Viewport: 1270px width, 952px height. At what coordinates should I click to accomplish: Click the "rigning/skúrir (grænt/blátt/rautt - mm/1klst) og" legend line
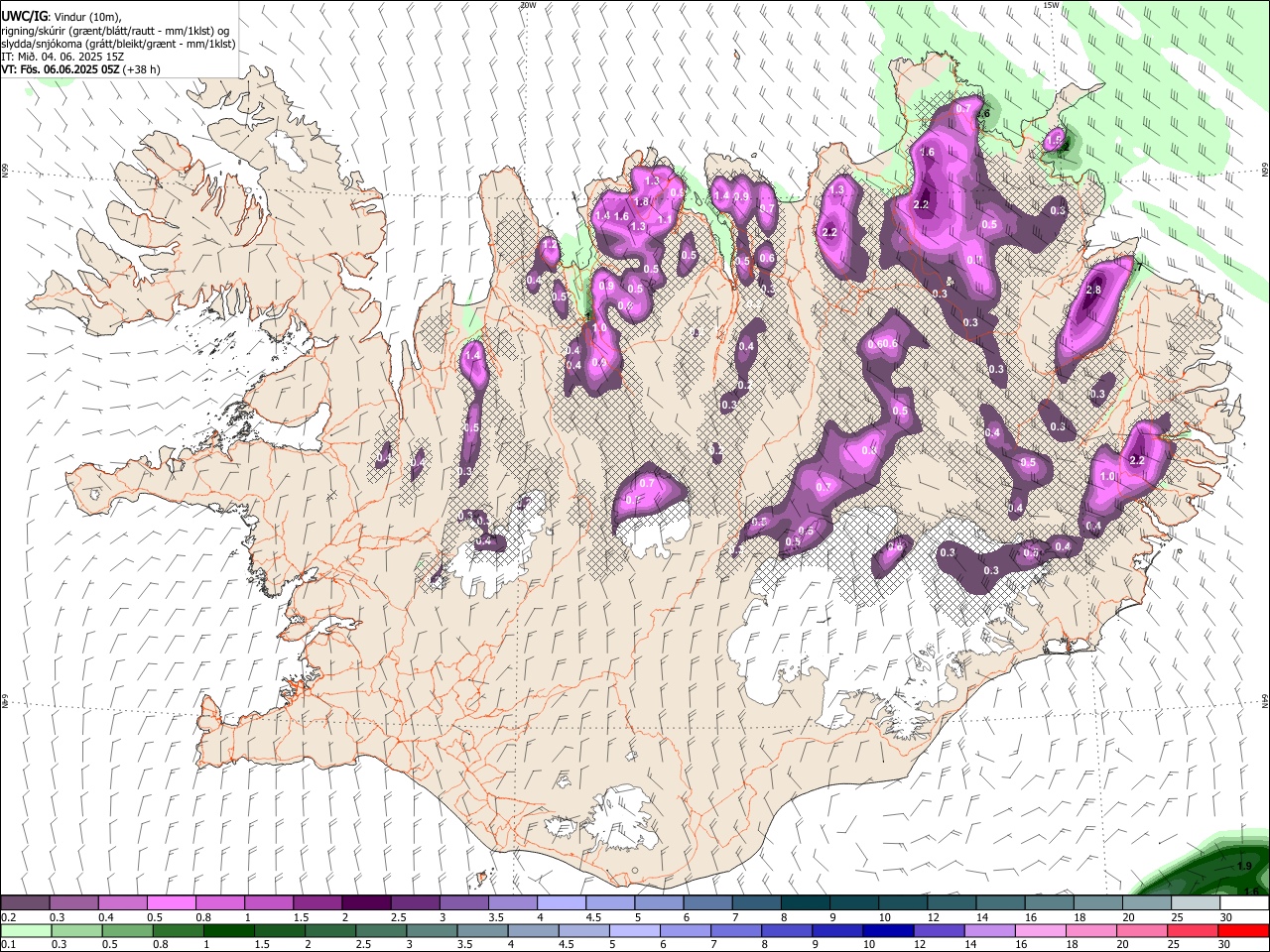(x=117, y=31)
